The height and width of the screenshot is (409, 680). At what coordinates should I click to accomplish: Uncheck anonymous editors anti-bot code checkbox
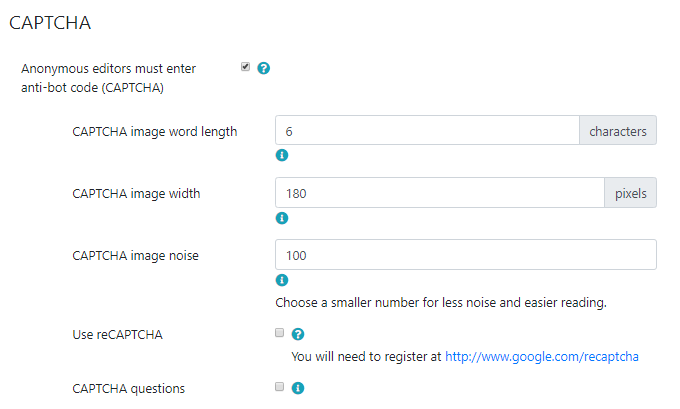246,68
